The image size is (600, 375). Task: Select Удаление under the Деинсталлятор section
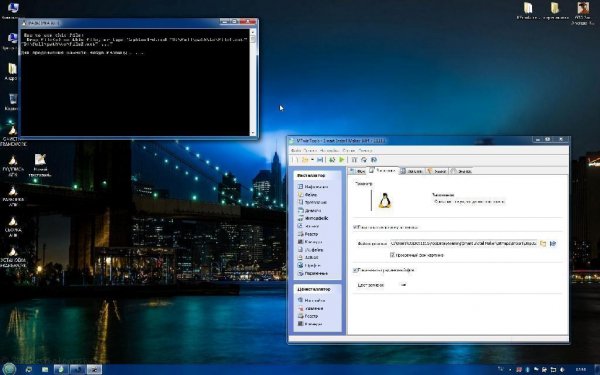coord(311,308)
